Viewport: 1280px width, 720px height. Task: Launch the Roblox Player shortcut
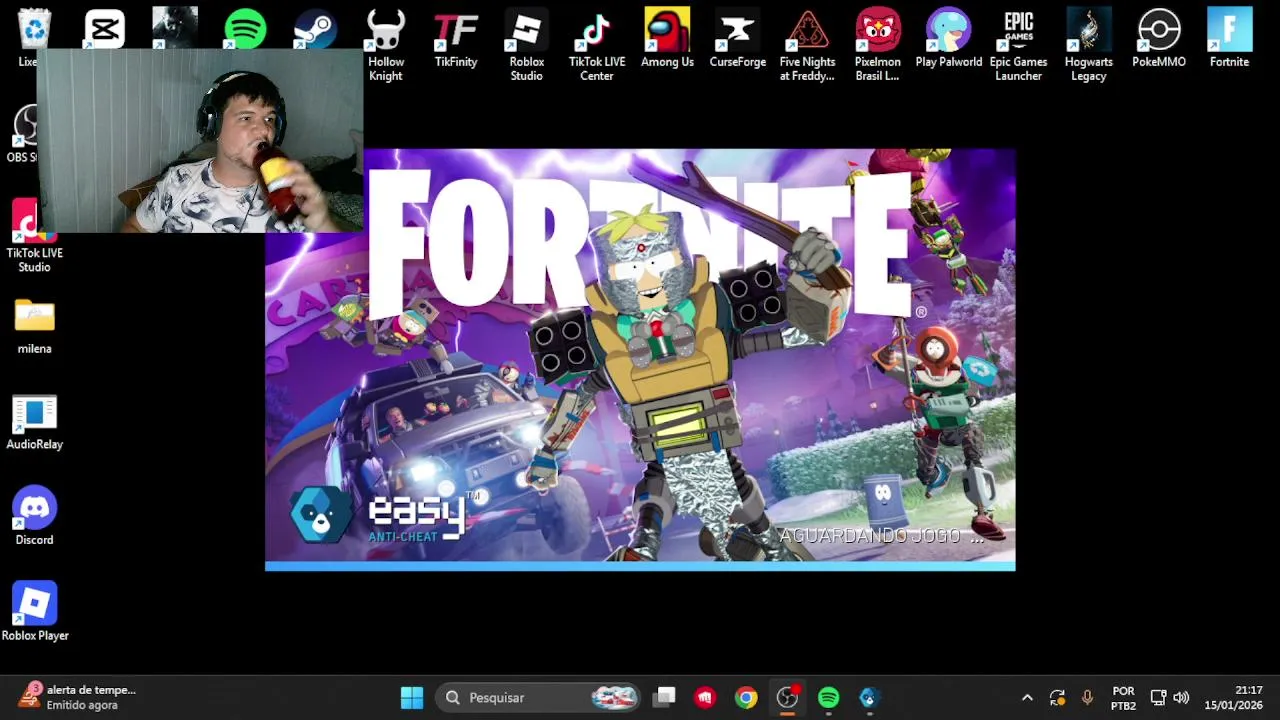(x=35, y=612)
